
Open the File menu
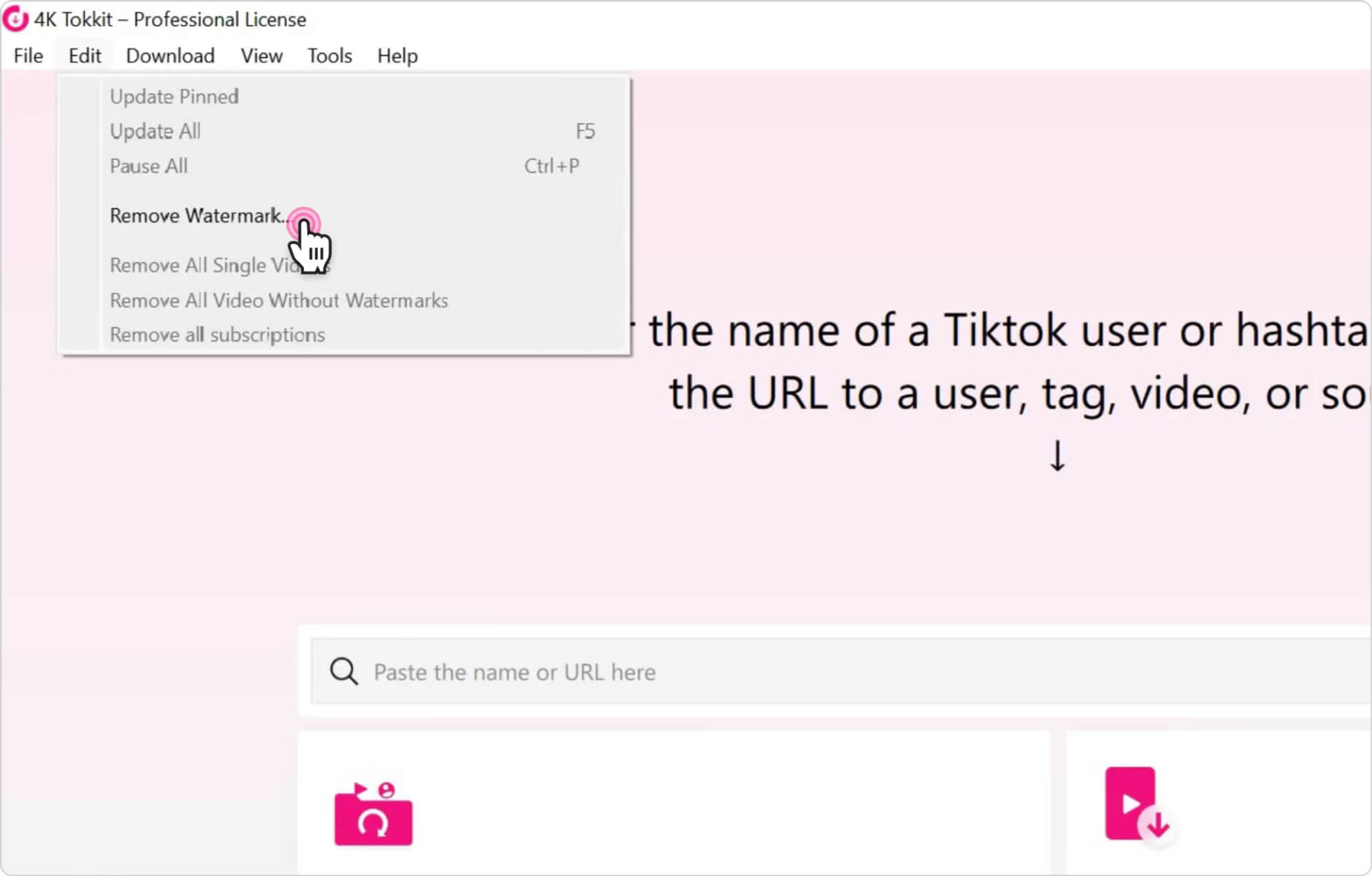[x=28, y=56]
